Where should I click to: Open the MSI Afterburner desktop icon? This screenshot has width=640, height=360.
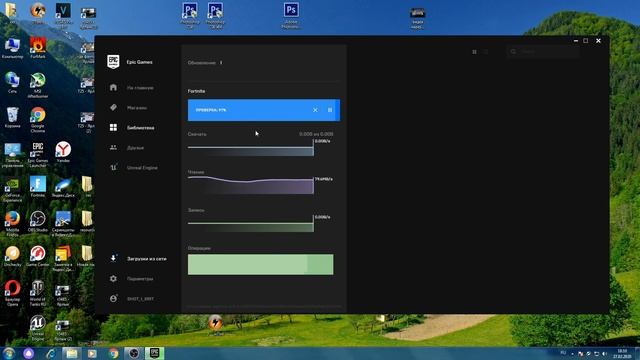point(38,85)
